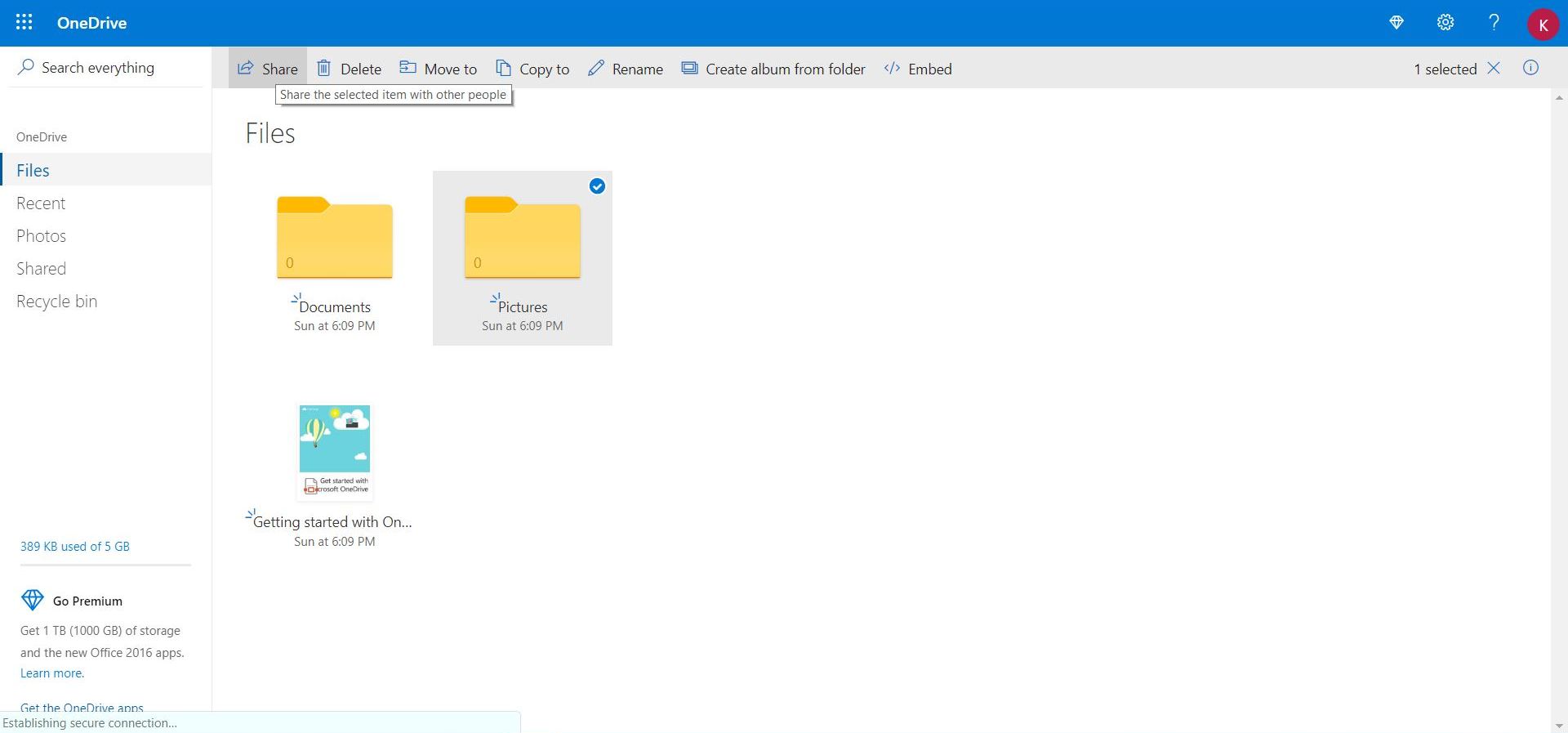Choose Copy to in the toolbar

point(532,69)
